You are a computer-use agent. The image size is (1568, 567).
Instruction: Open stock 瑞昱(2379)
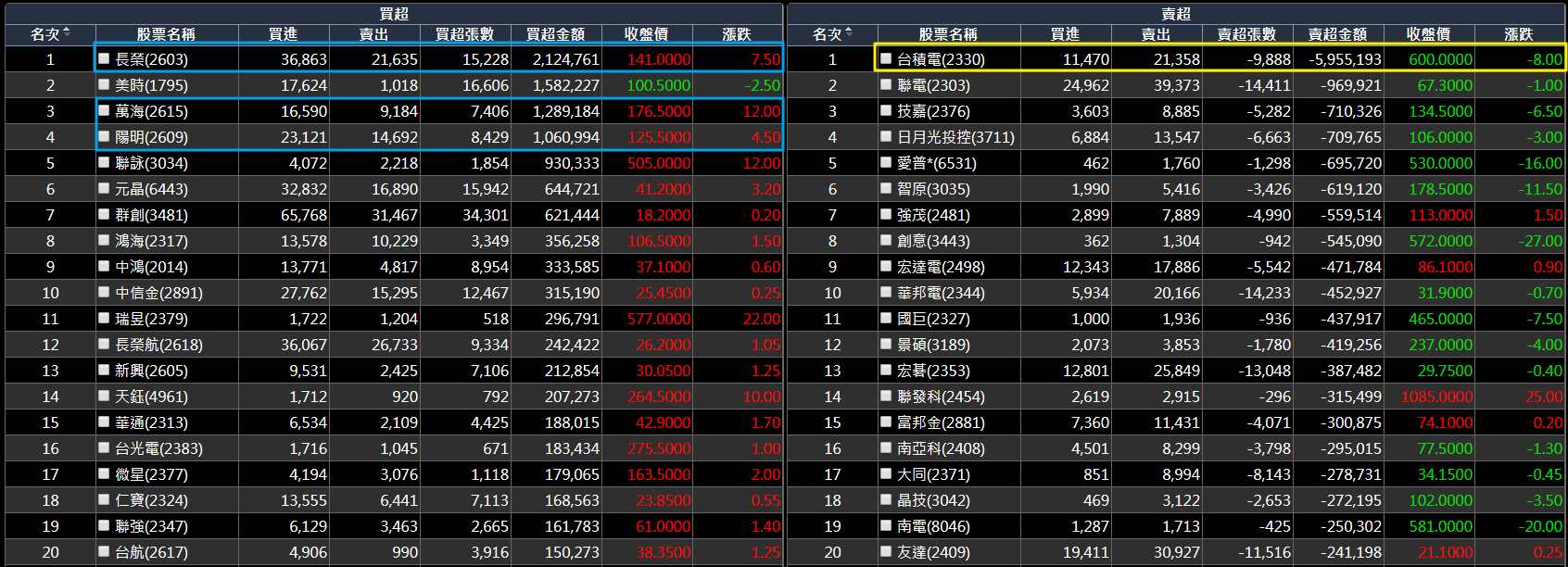tap(151, 319)
